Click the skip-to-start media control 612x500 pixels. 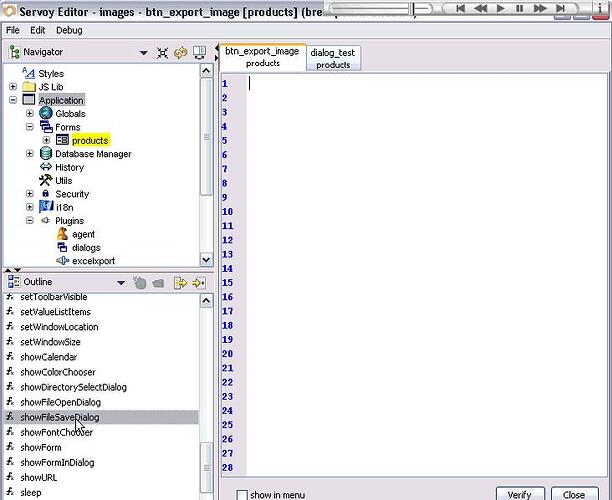[460, 8]
